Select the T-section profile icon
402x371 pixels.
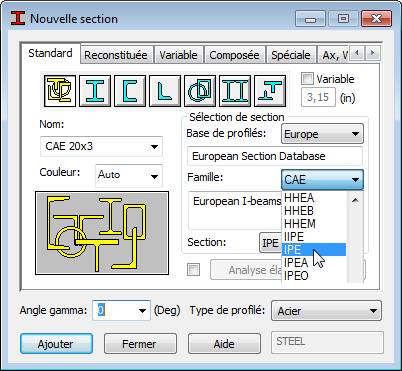[x=270, y=91]
